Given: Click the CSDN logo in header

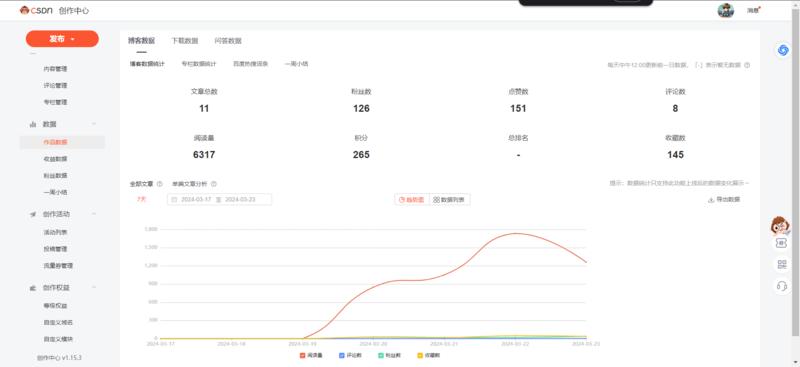Looking at the screenshot, I should pos(36,10).
